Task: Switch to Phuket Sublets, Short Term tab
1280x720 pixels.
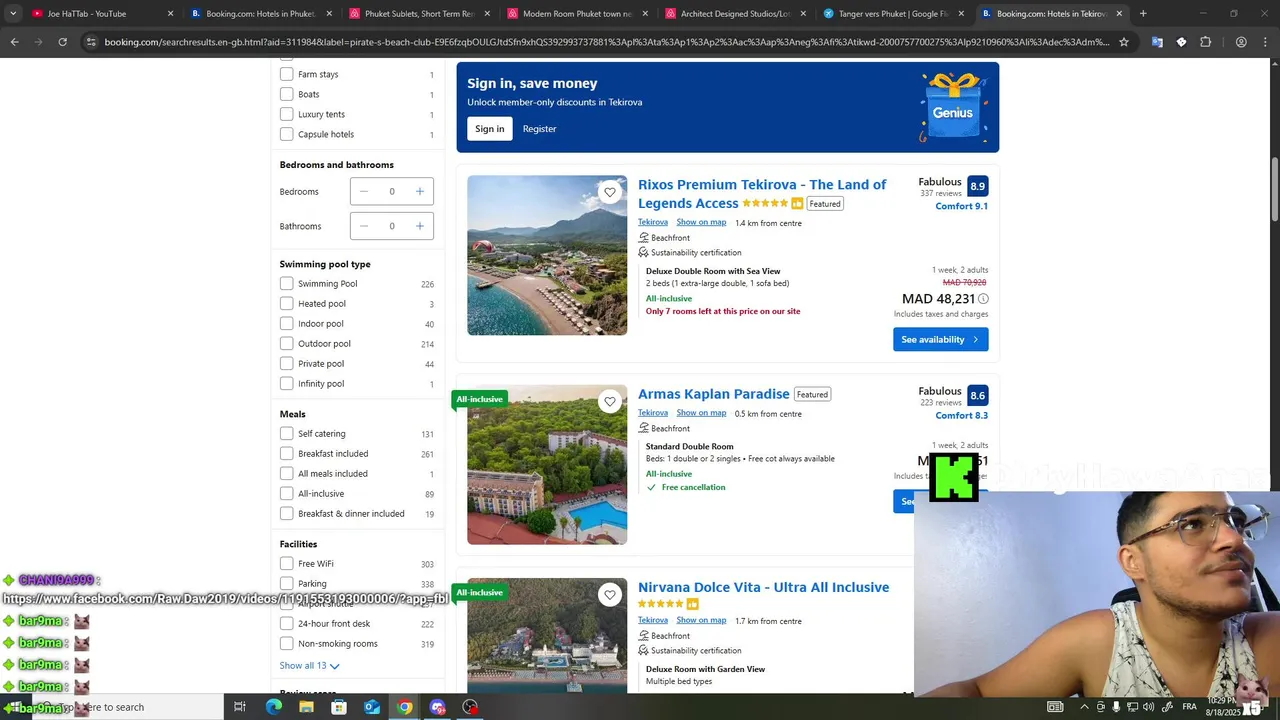Action: point(419,14)
